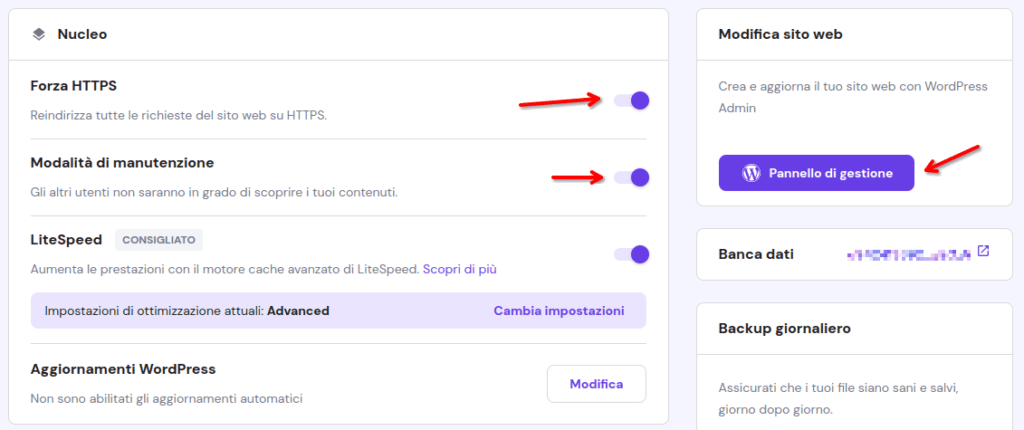Click the Impostazioni di ottimizzazione Advanced banner

coord(338,310)
